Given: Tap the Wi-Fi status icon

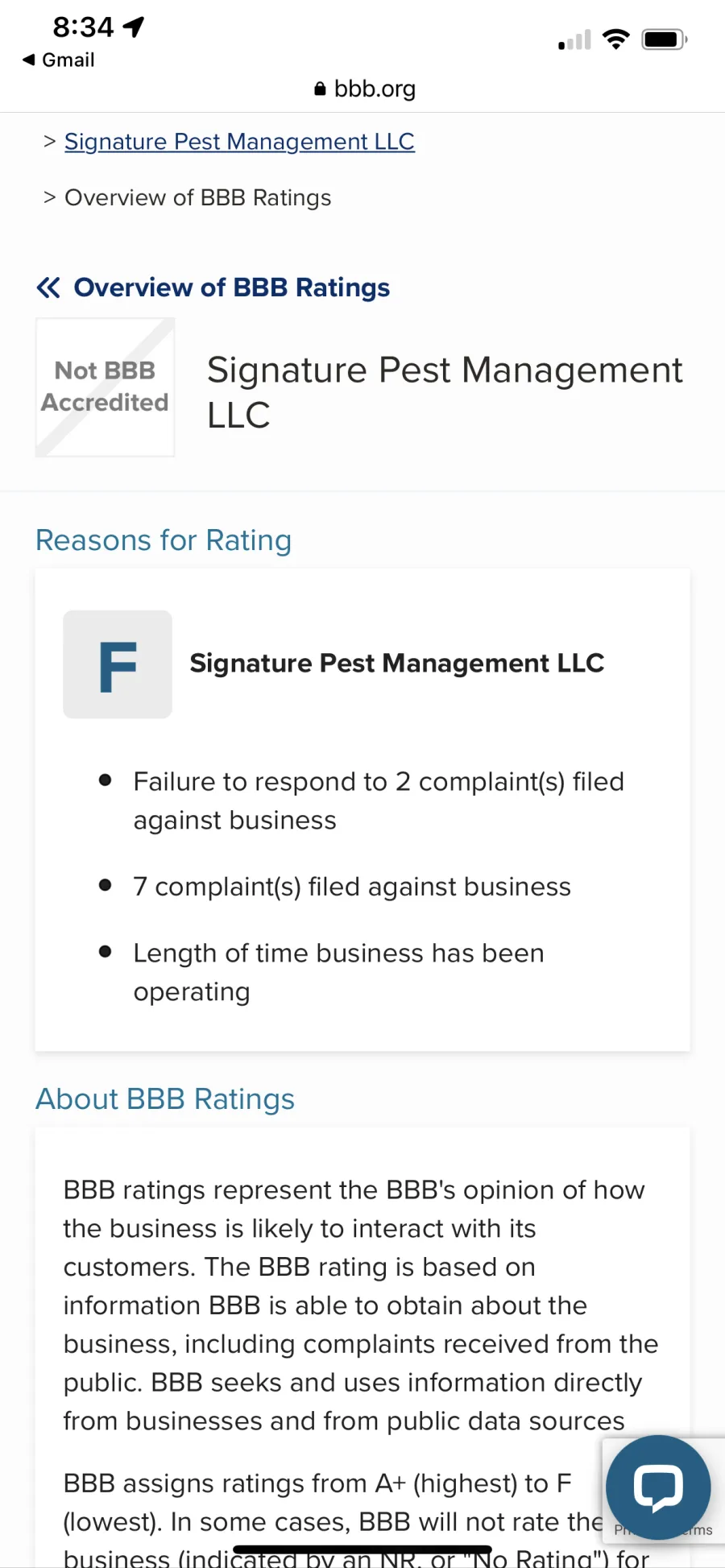Looking at the screenshot, I should [x=616, y=39].
